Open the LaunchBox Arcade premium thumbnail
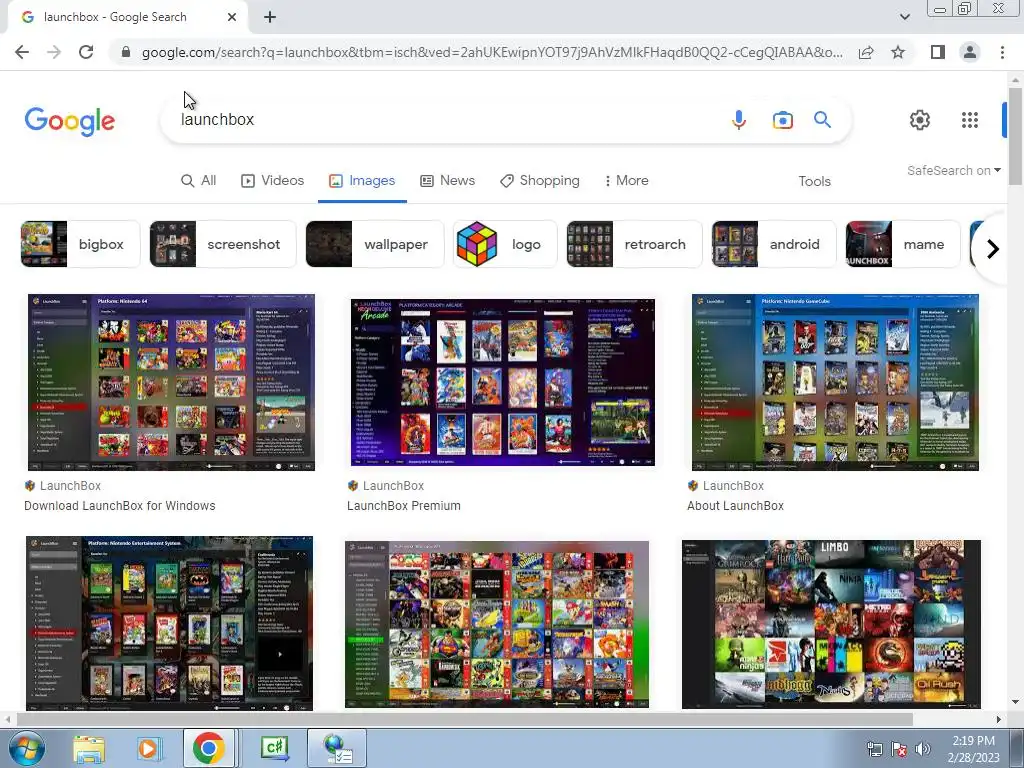 pos(503,382)
